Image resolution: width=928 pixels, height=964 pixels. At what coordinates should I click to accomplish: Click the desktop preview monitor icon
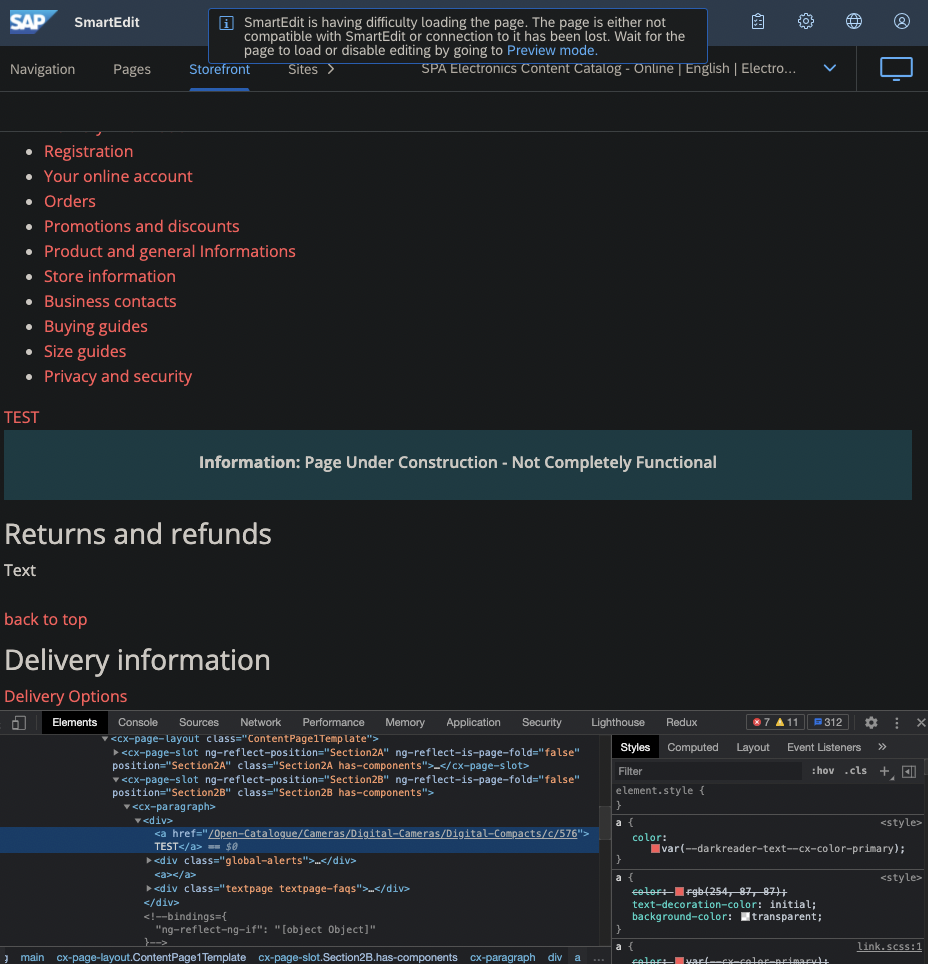coord(895,69)
